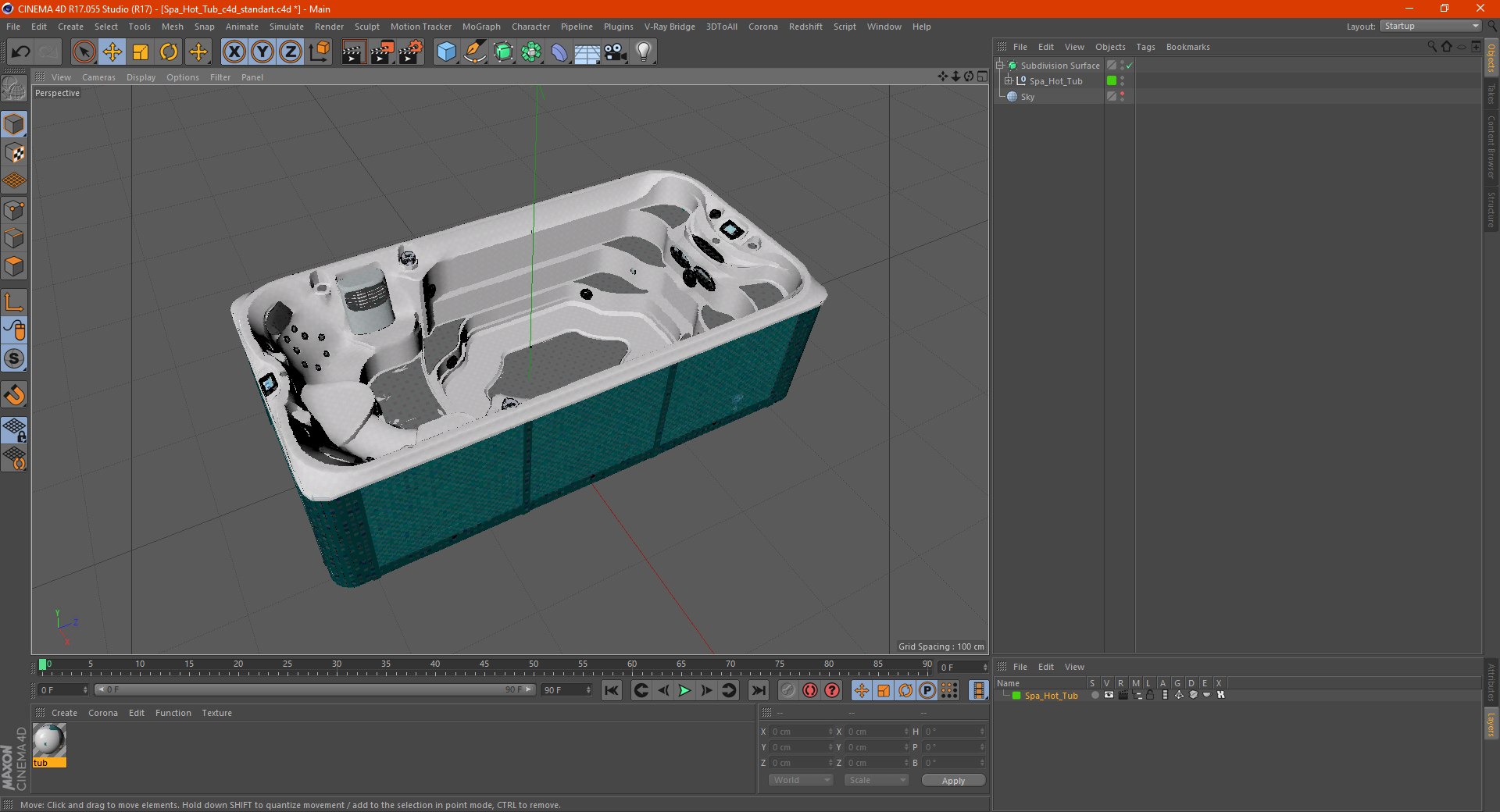Image resolution: width=1500 pixels, height=812 pixels.
Task: Open the Render menu
Action: point(329,27)
